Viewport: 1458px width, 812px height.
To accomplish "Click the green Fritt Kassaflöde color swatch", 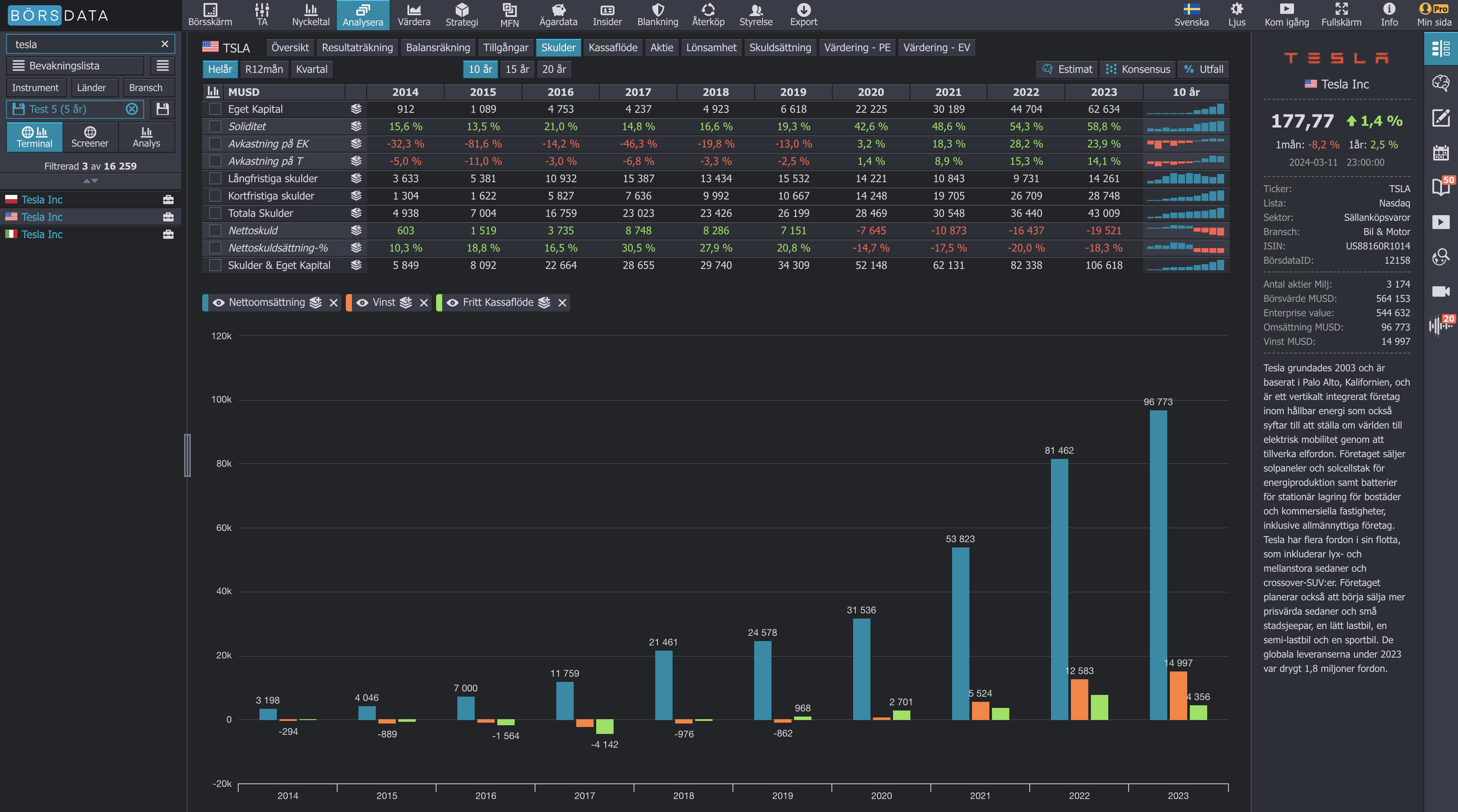I will pyautogui.click(x=439, y=303).
